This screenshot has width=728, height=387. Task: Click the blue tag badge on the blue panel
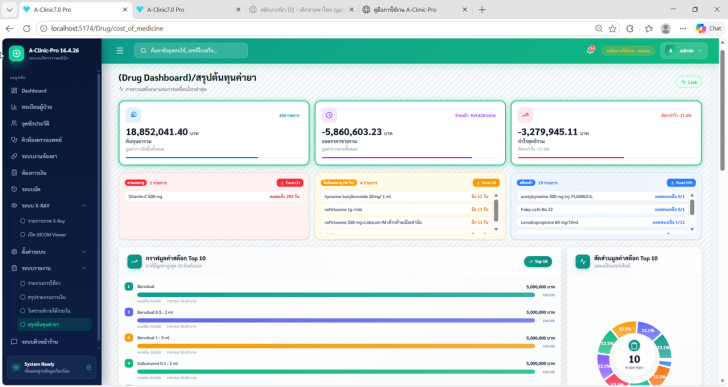click(x=526, y=183)
